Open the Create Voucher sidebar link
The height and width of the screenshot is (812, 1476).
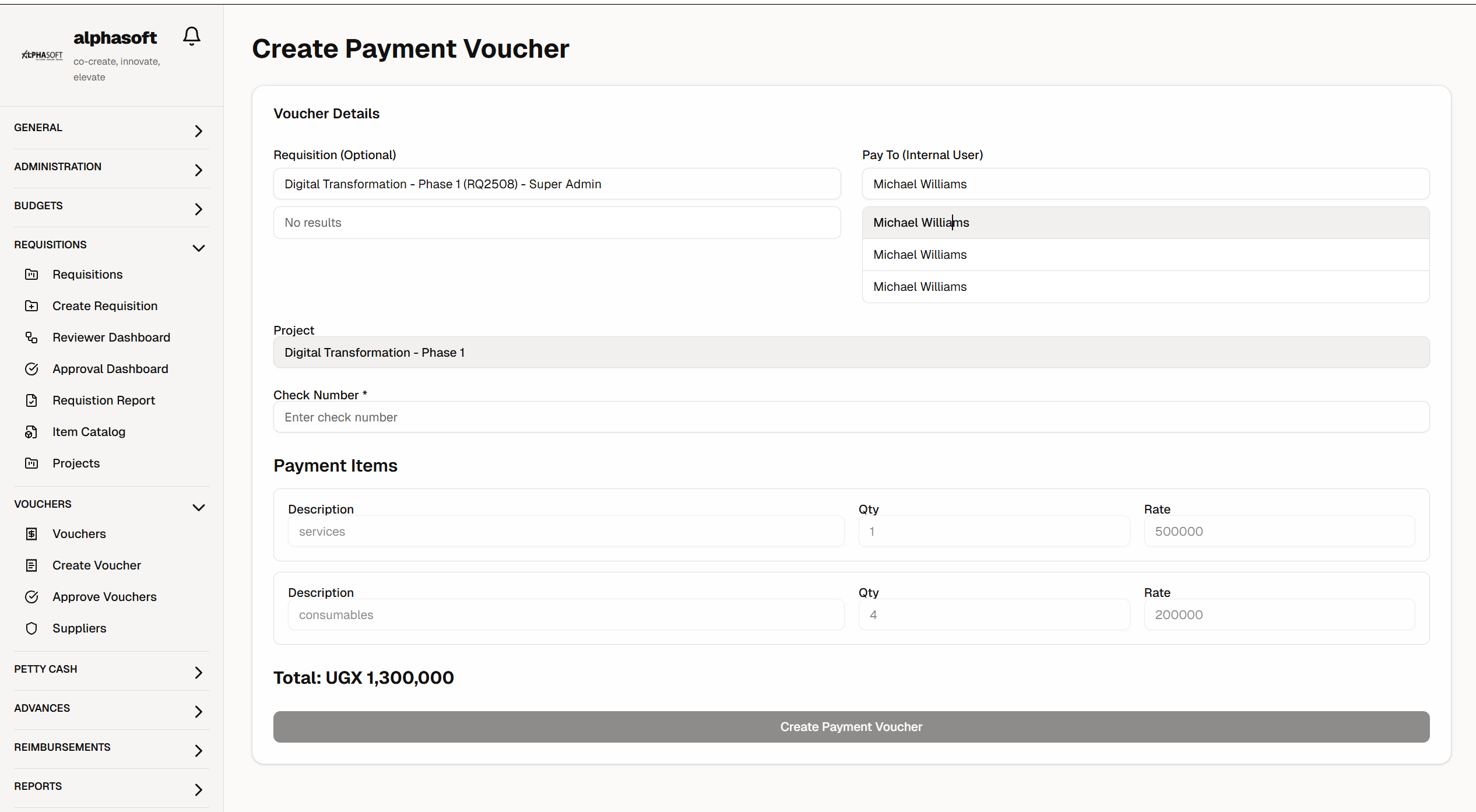coord(96,565)
